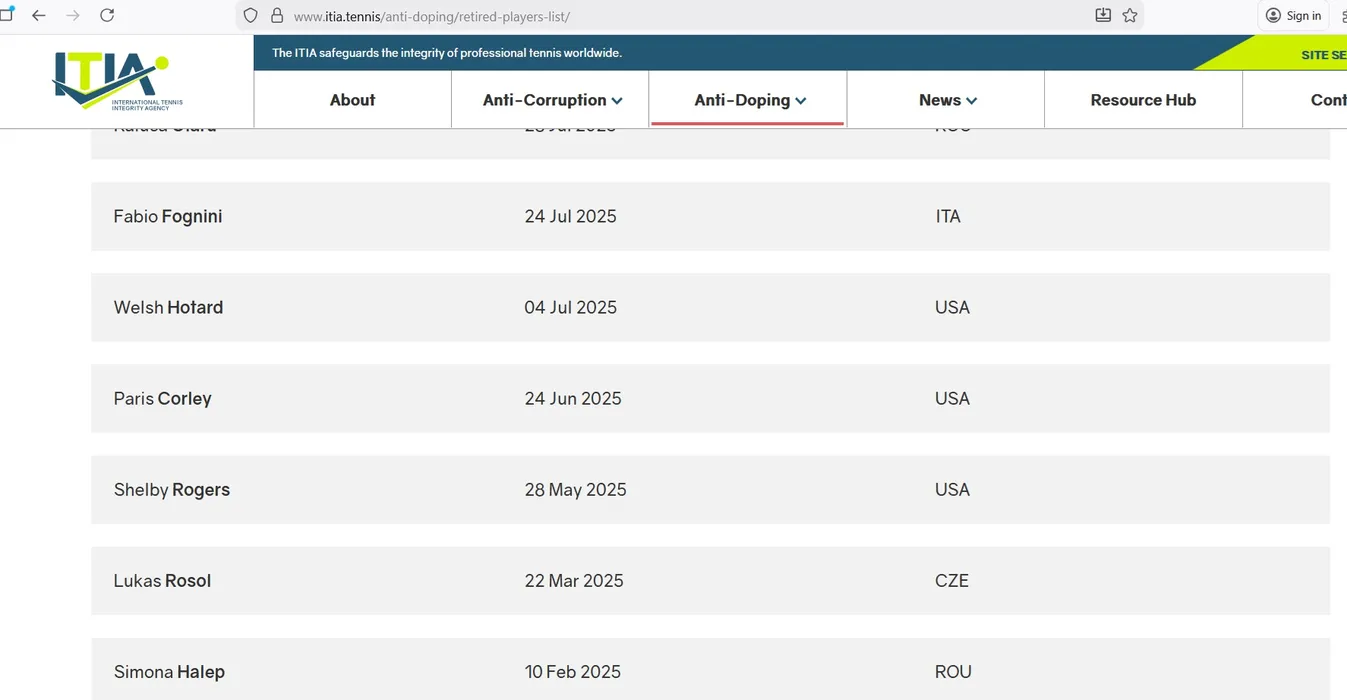This screenshot has width=1347, height=700.
Task: Bookmark this page with the star icon
Action: click(1130, 15)
